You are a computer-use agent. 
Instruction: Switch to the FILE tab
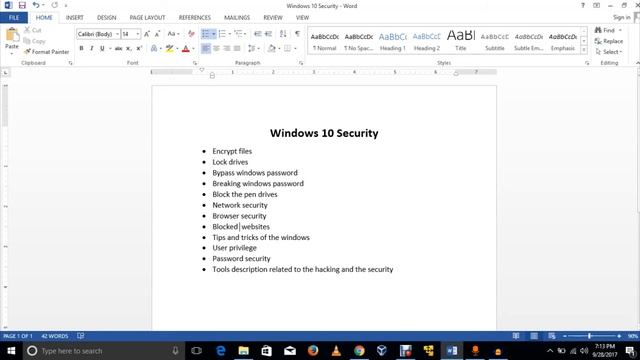[14, 18]
